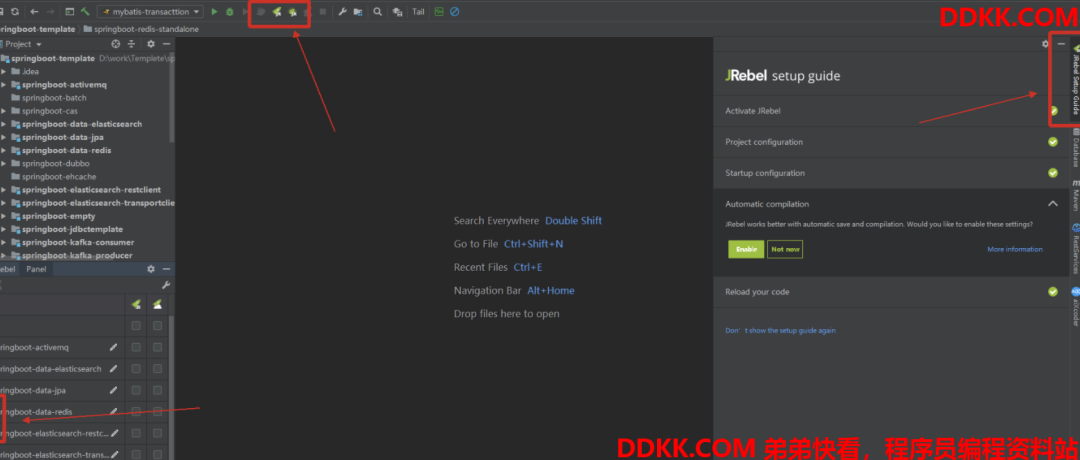Open the RestServices side tab
Screen dimensions: 1080x460
point(1075,248)
